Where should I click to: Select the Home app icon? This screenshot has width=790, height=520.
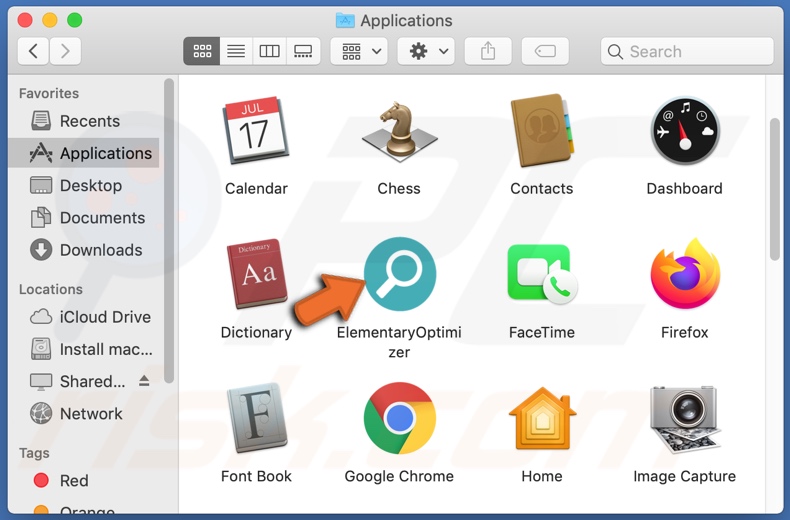tap(542, 418)
